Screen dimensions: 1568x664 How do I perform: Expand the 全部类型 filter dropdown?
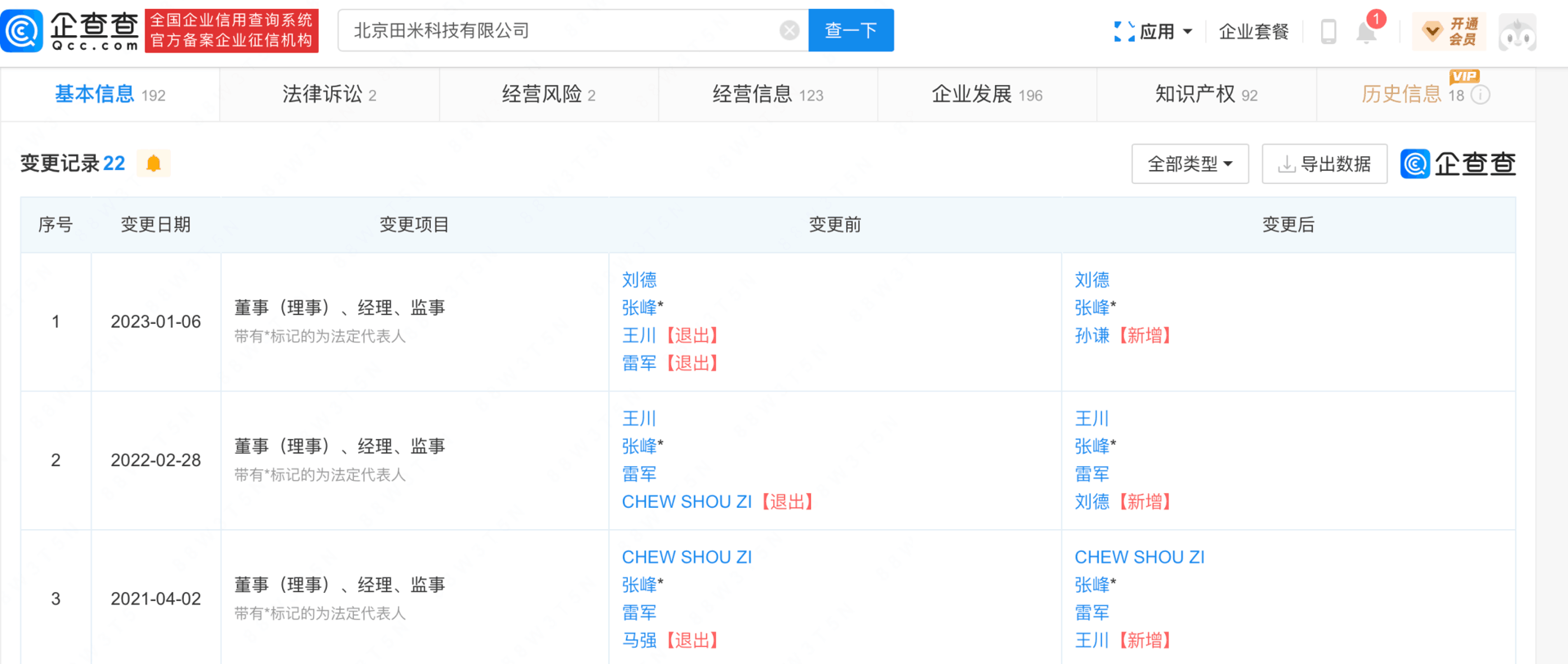tap(1189, 164)
